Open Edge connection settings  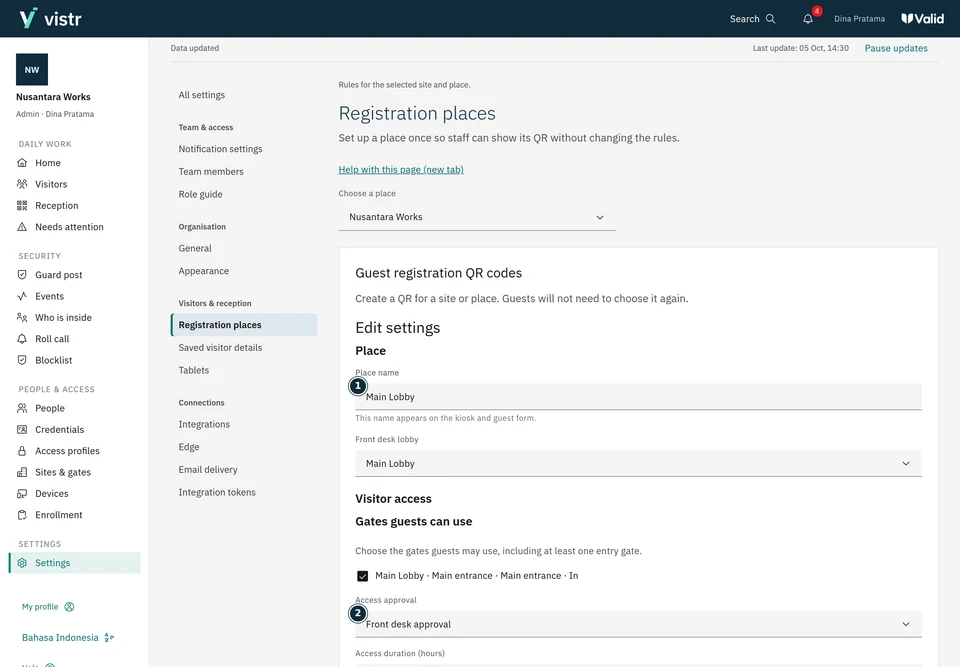[189, 447]
